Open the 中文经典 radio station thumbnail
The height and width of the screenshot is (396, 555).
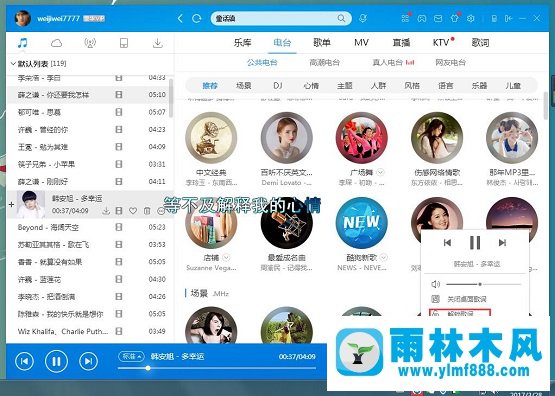pyautogui.click(x=211, y=138)
